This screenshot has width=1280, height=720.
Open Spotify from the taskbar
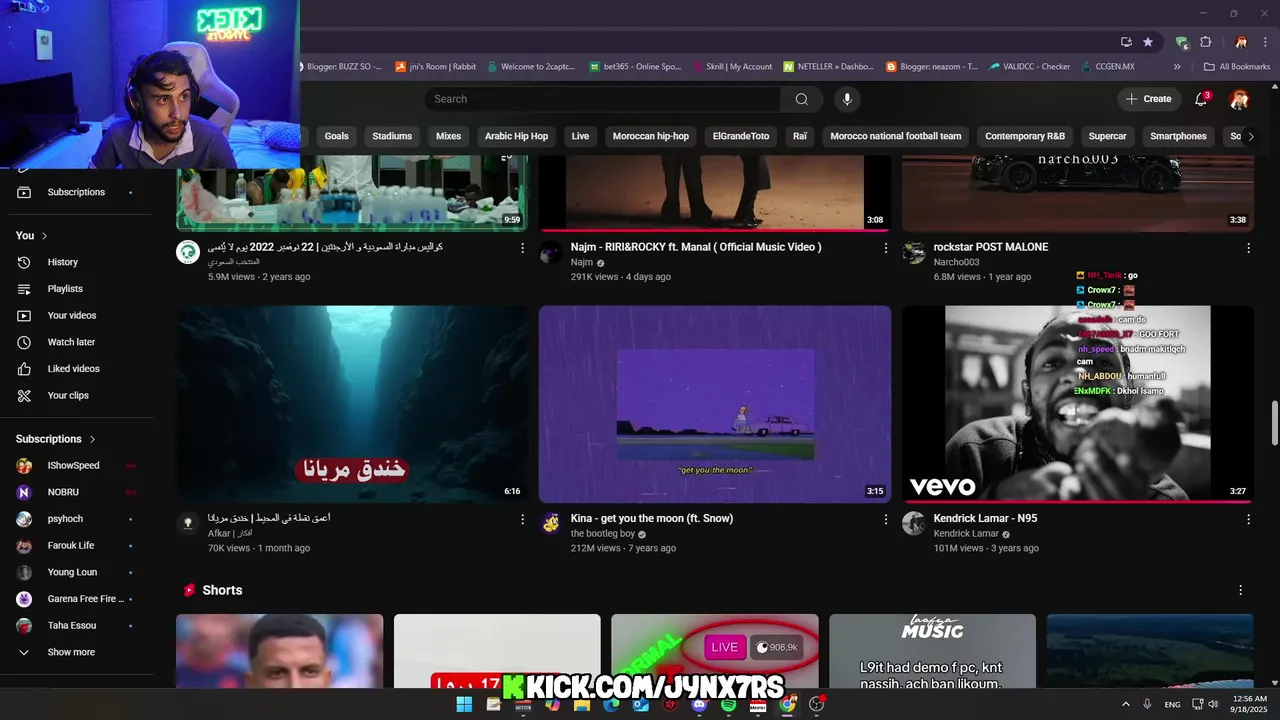tap(728, 704)
